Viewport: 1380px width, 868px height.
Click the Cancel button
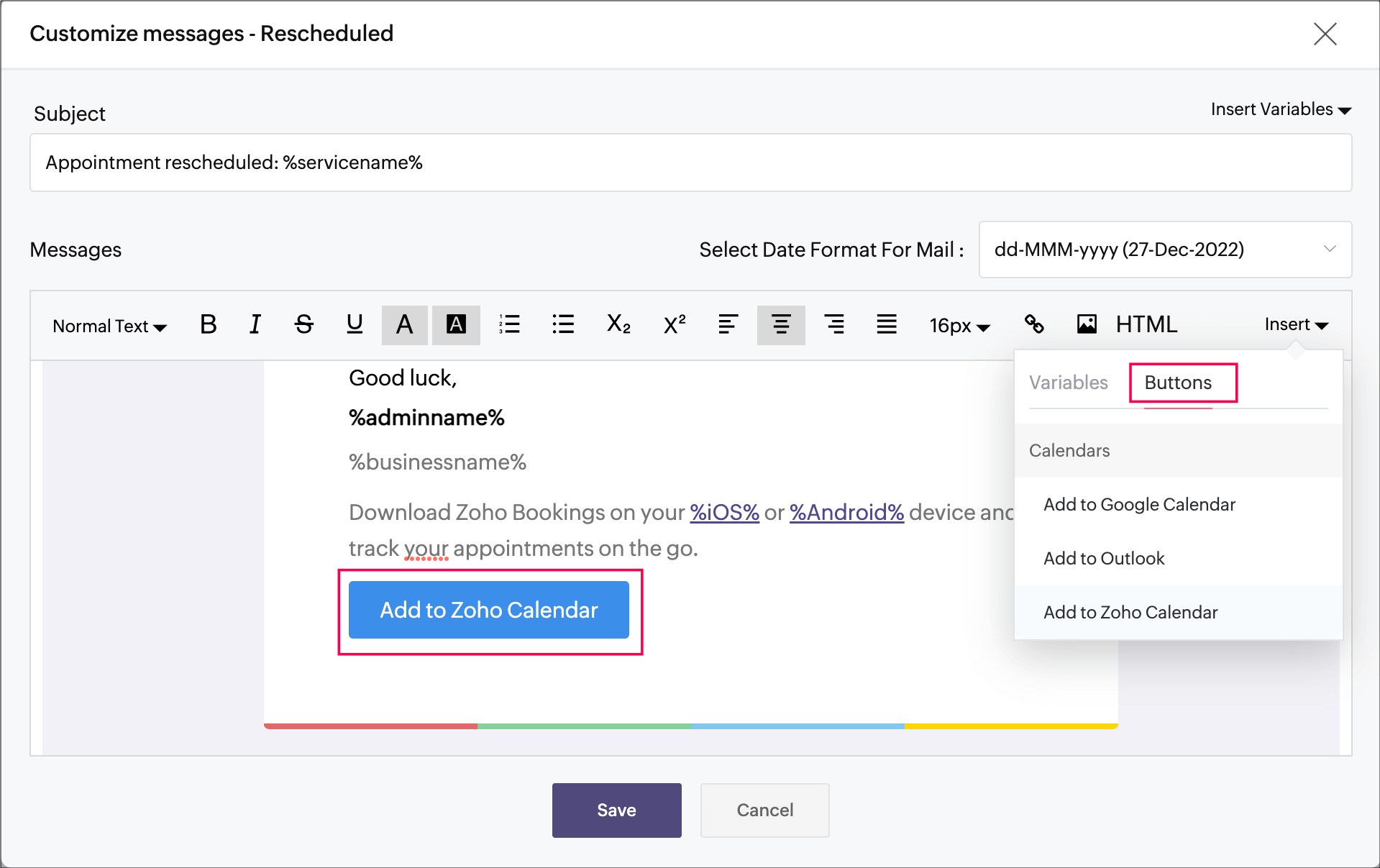point(764,810)
